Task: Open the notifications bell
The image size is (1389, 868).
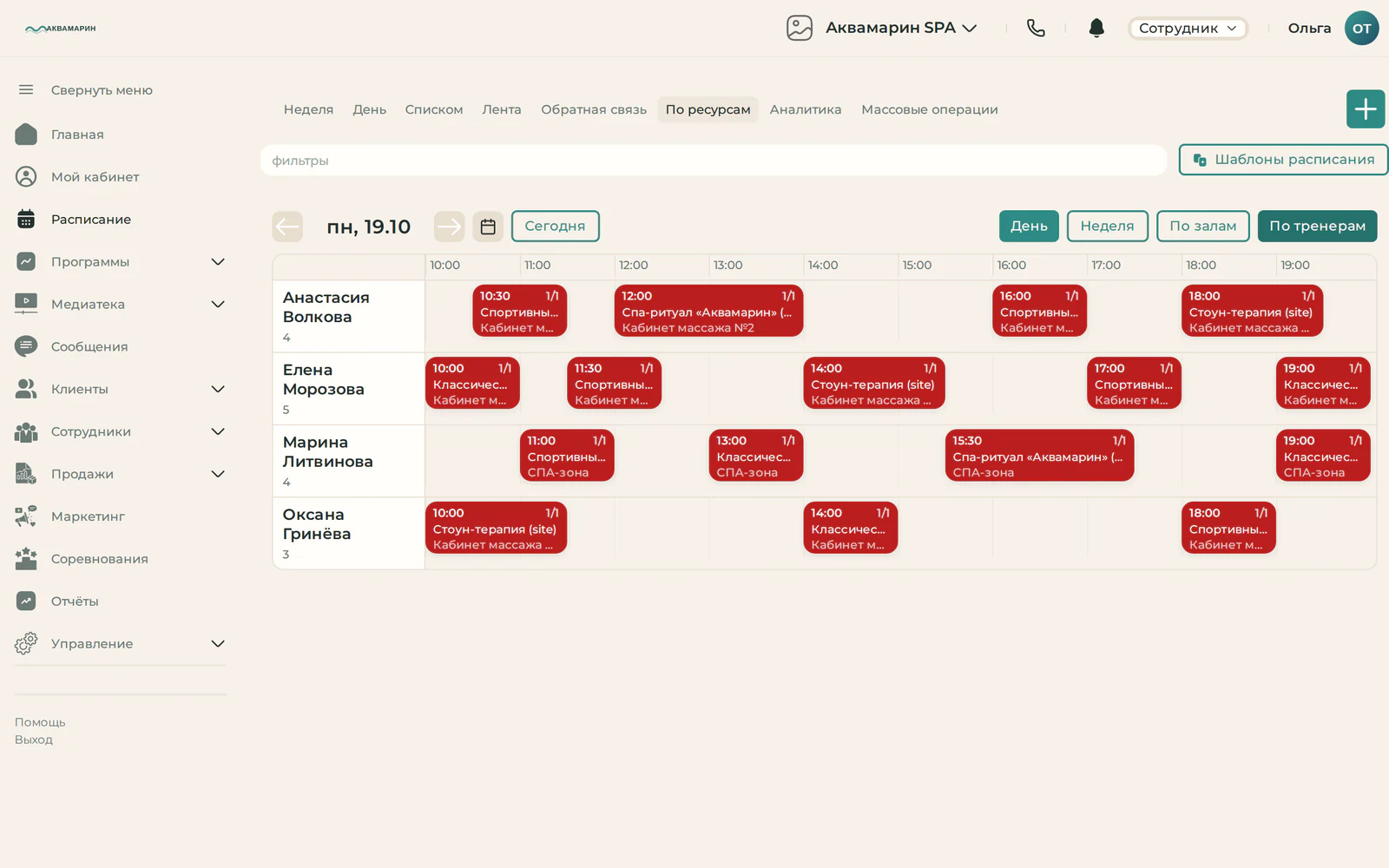Action: 1096,28
